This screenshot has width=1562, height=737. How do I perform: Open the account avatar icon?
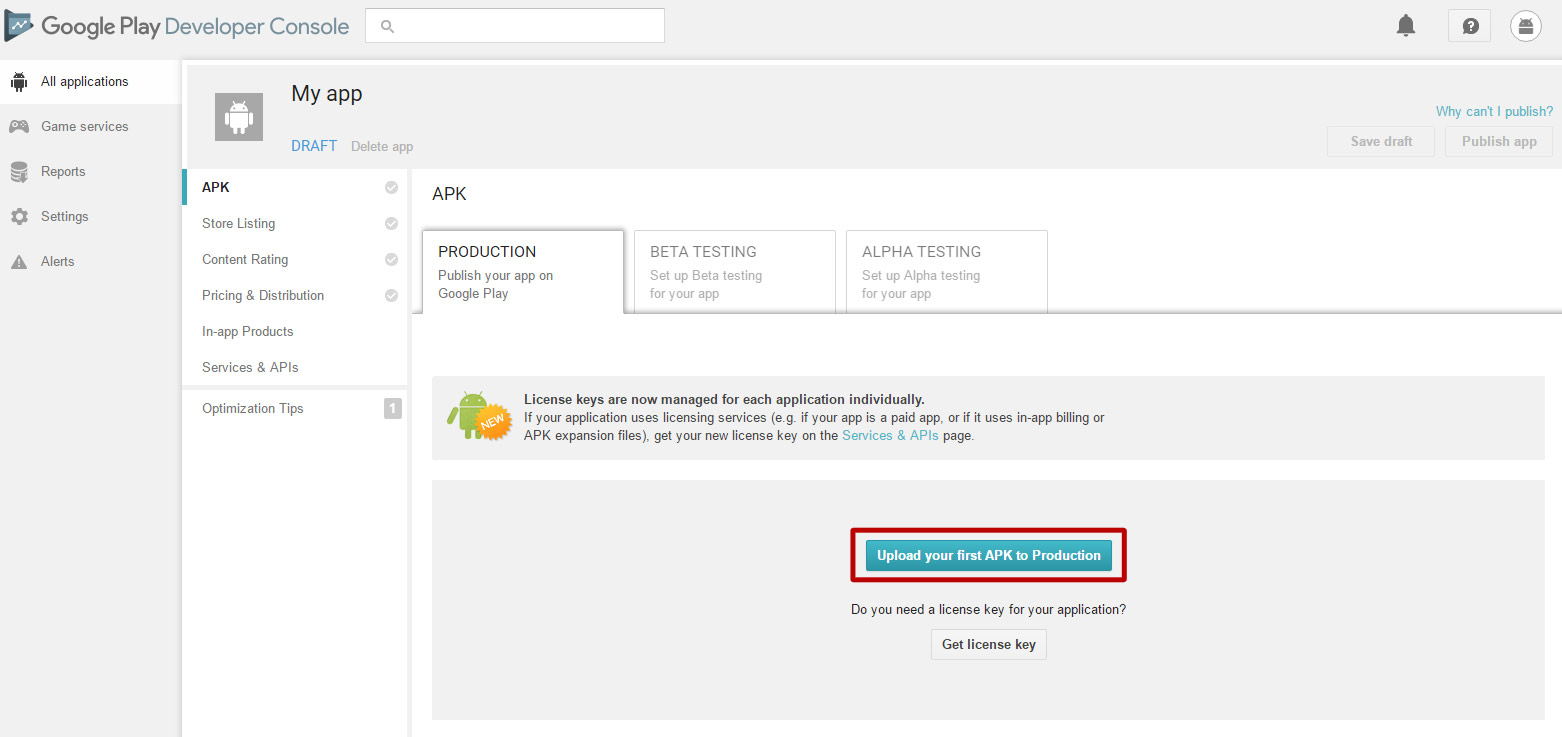(1525, 26)
